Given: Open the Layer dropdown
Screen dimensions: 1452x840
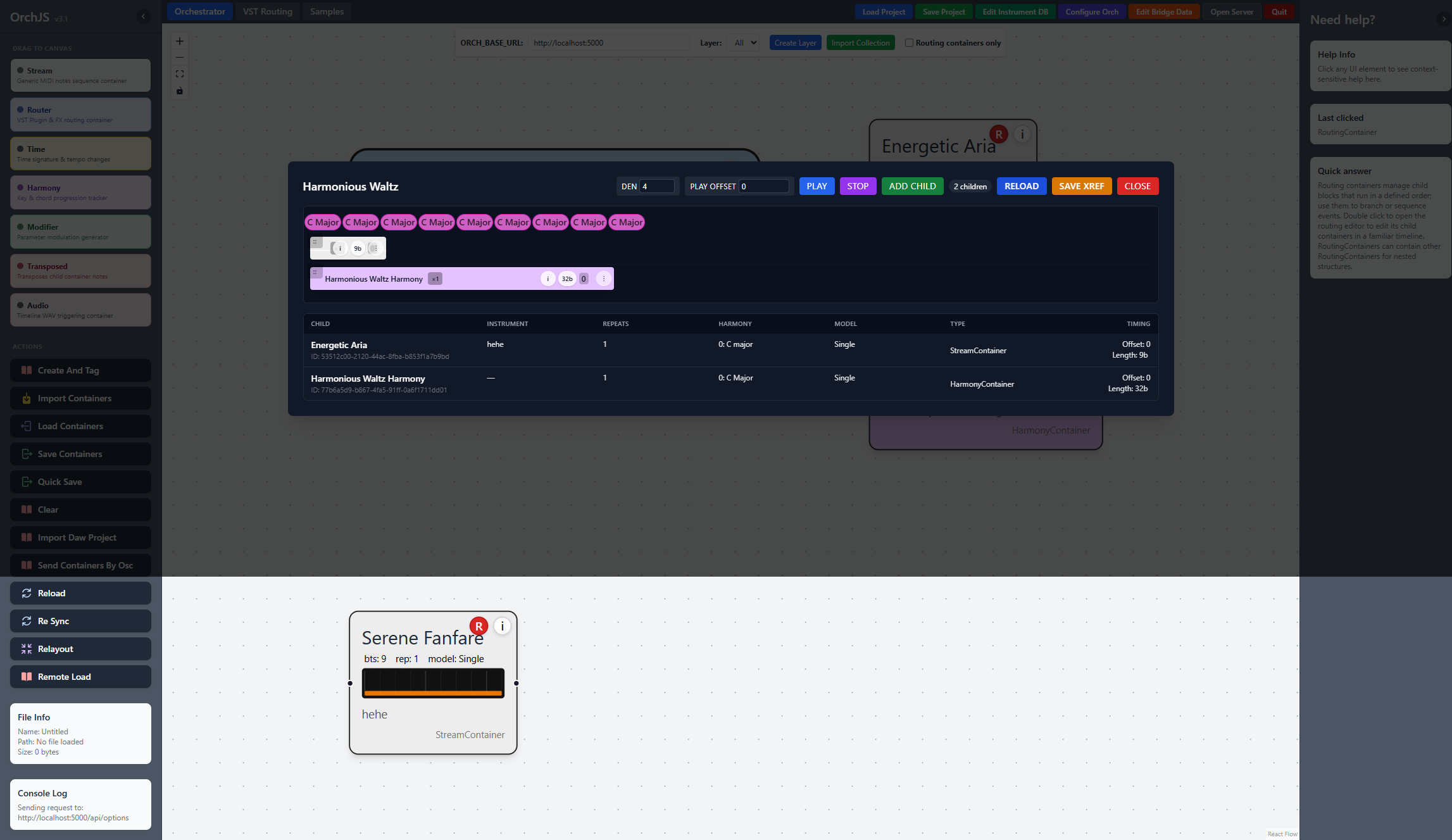Looking at the screenshot, I should pos(743,43).
